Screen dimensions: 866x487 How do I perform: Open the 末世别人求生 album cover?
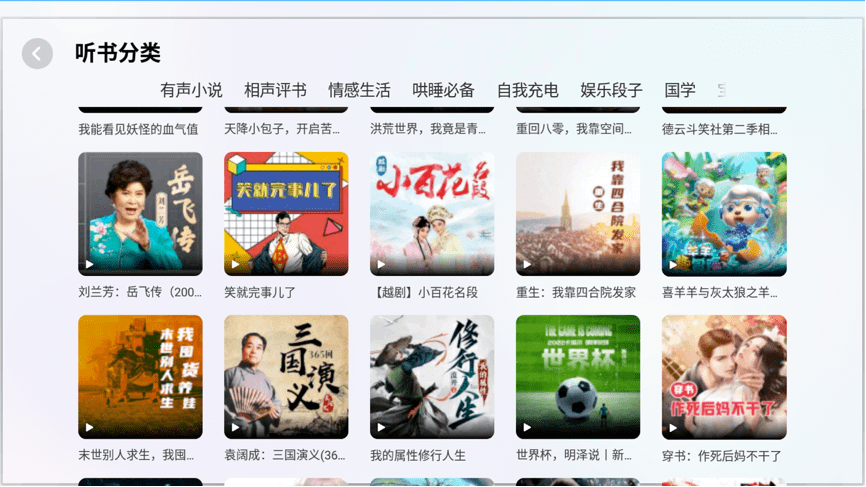[140, 377]
